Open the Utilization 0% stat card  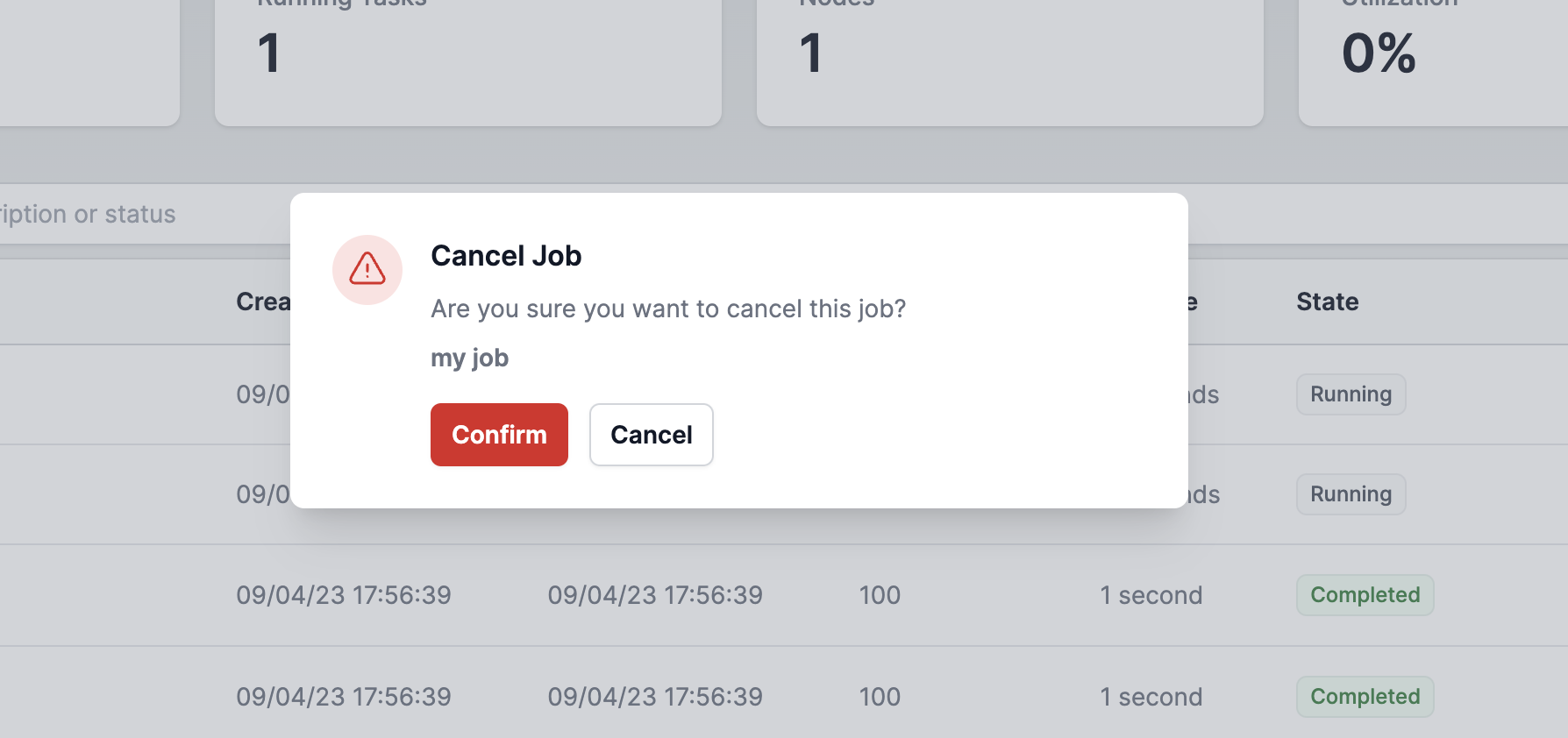(x=1433, y=61)
